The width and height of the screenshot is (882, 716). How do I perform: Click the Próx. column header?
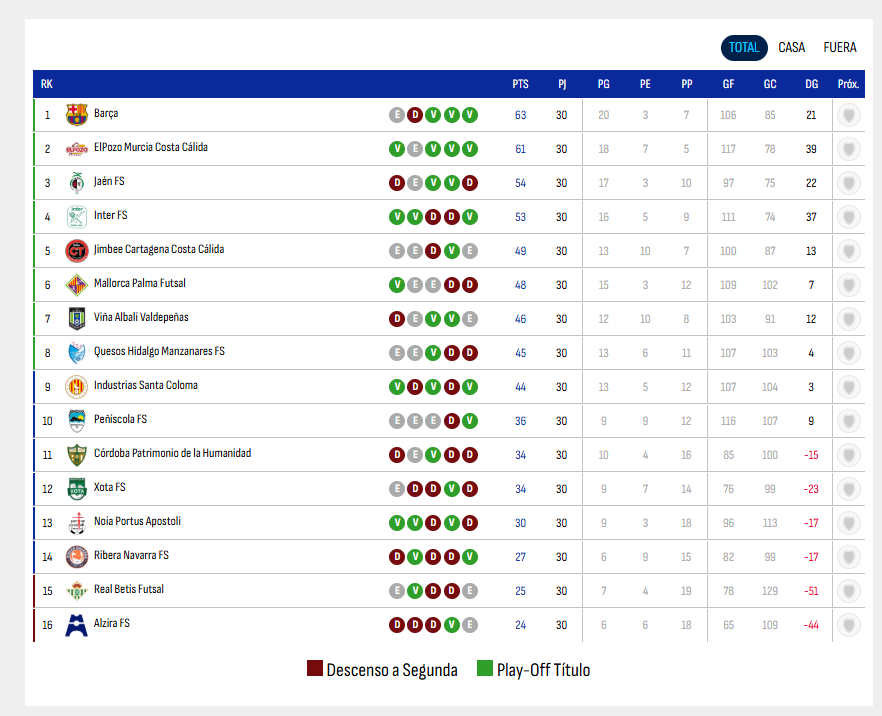(848, 84)
